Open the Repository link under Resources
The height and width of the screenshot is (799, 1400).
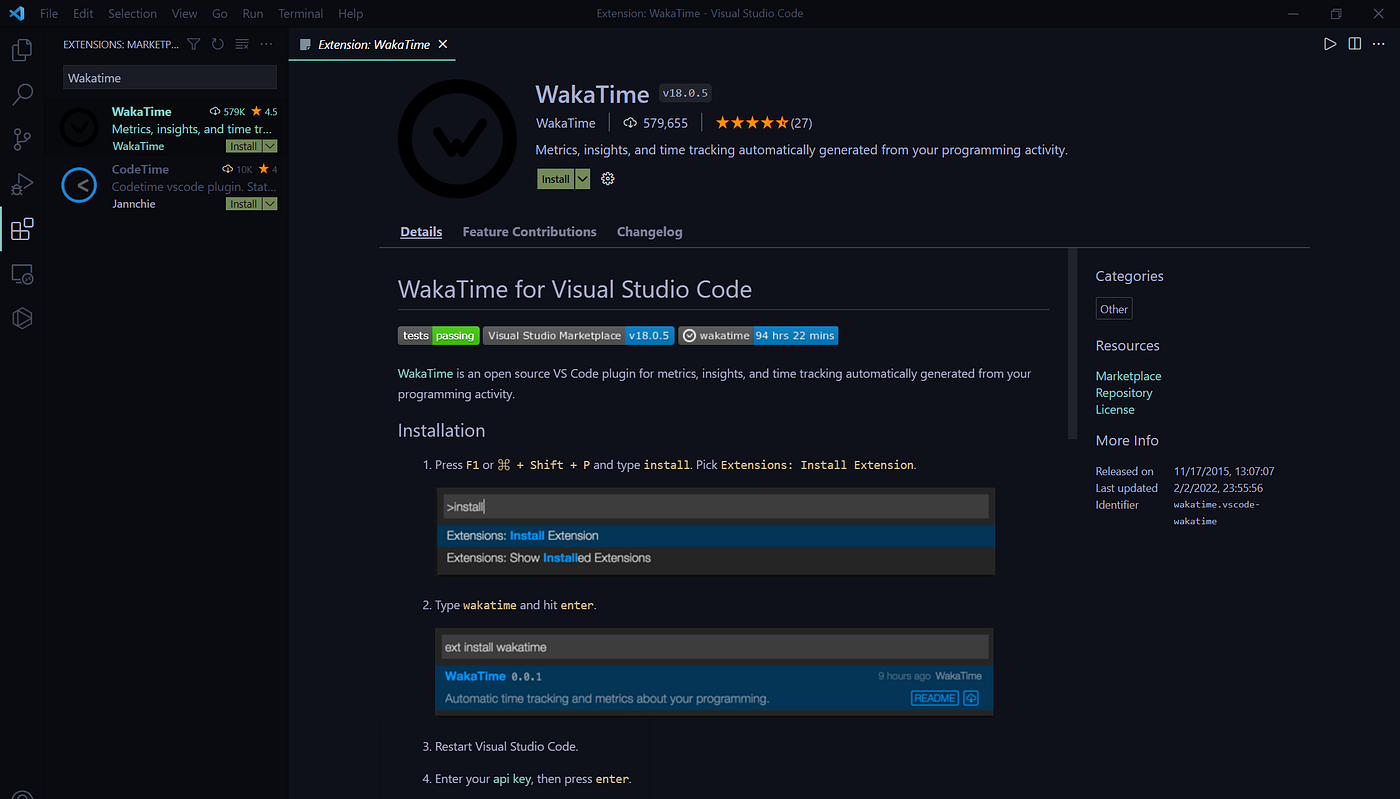pyautogui.click(x=1123, y=392)
